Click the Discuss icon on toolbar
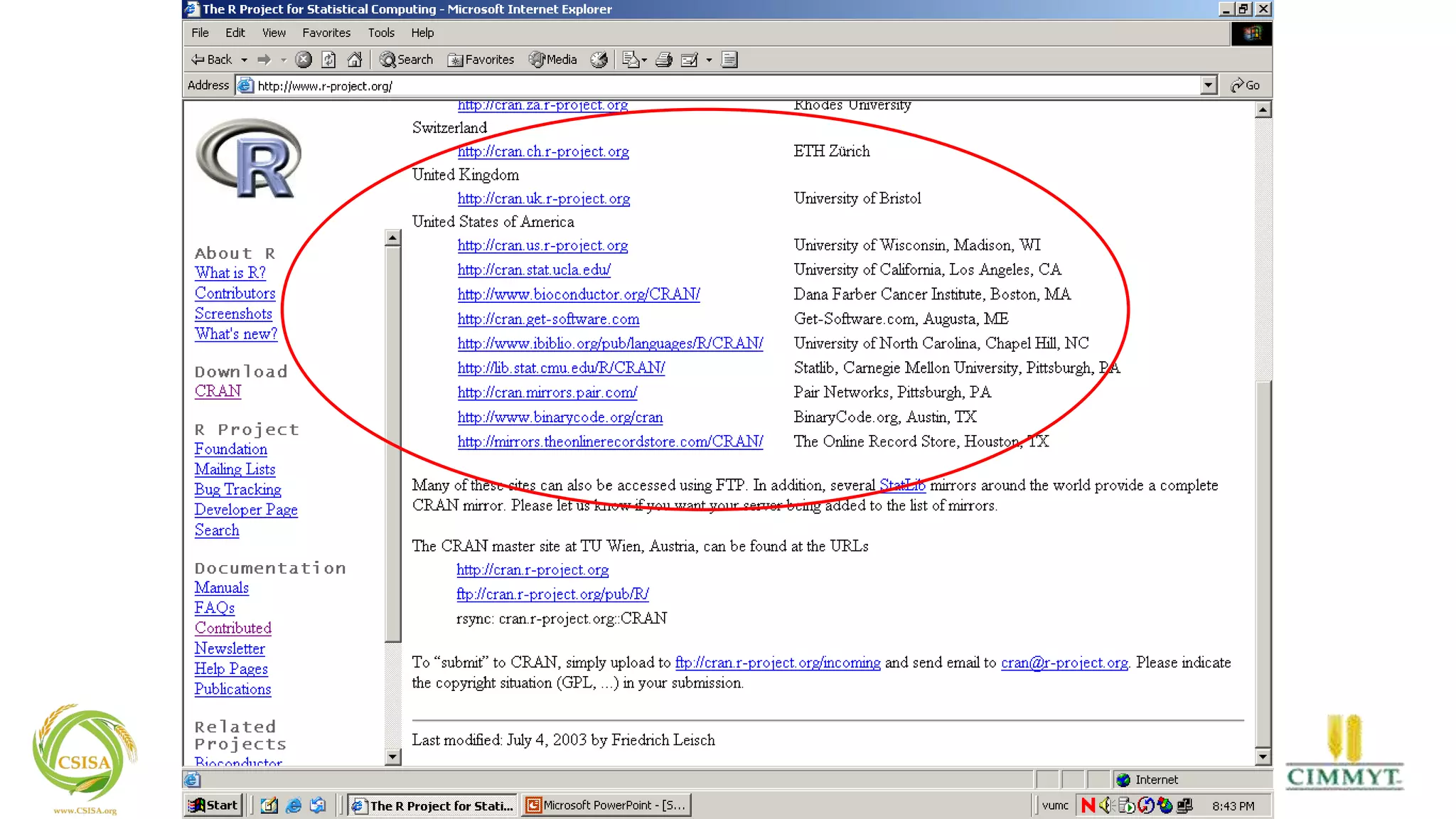Image resolution: width=1456 pixels, height=819 pixels. point(729,60)
